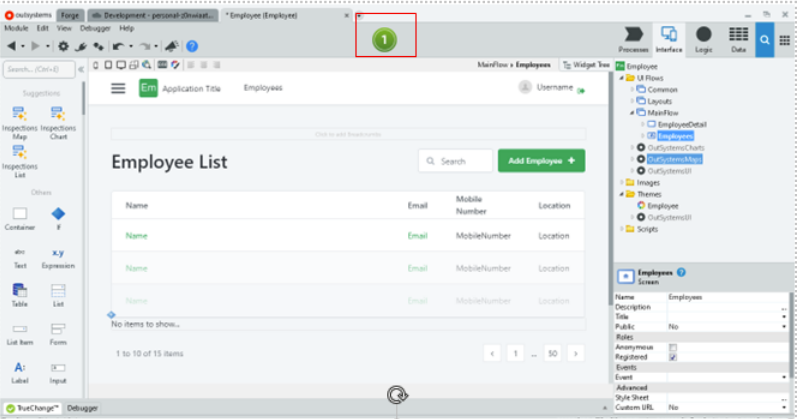Viewport: 797px width, 419px height.
Task: Collapse the UI Flows folder
Action: tap(622, 78)
